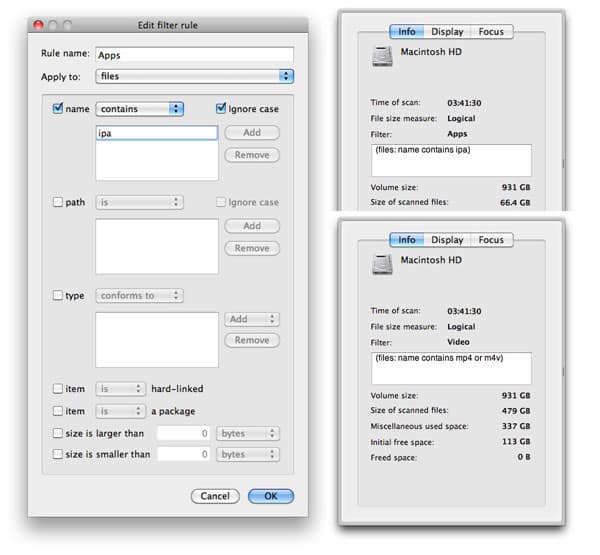The image size is (600, 555).
Task: Open the Apply to files dropdown
Action: point(194,76)
